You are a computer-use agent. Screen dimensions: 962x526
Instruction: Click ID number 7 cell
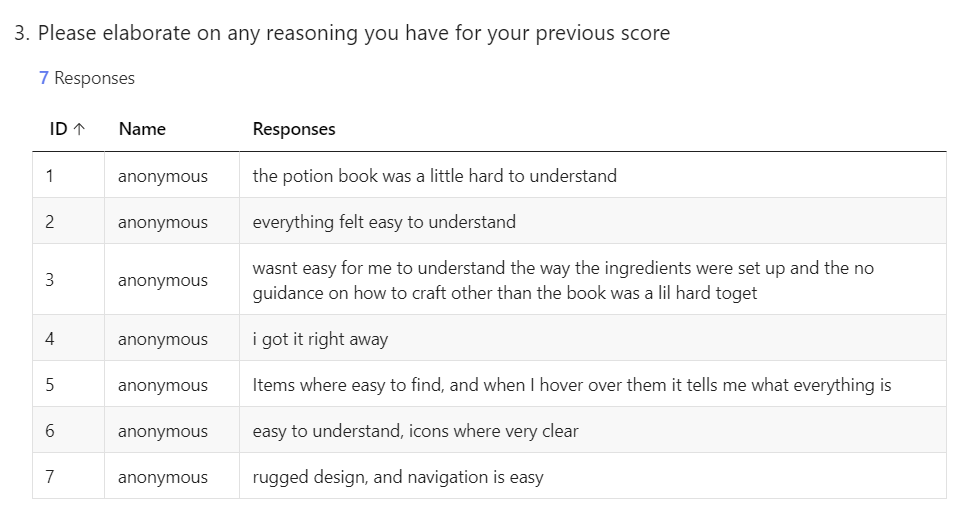49,477
